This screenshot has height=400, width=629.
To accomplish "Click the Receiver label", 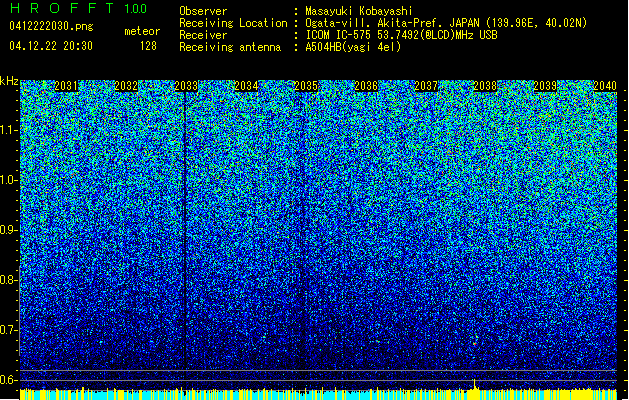I will [x=203, y=35].
